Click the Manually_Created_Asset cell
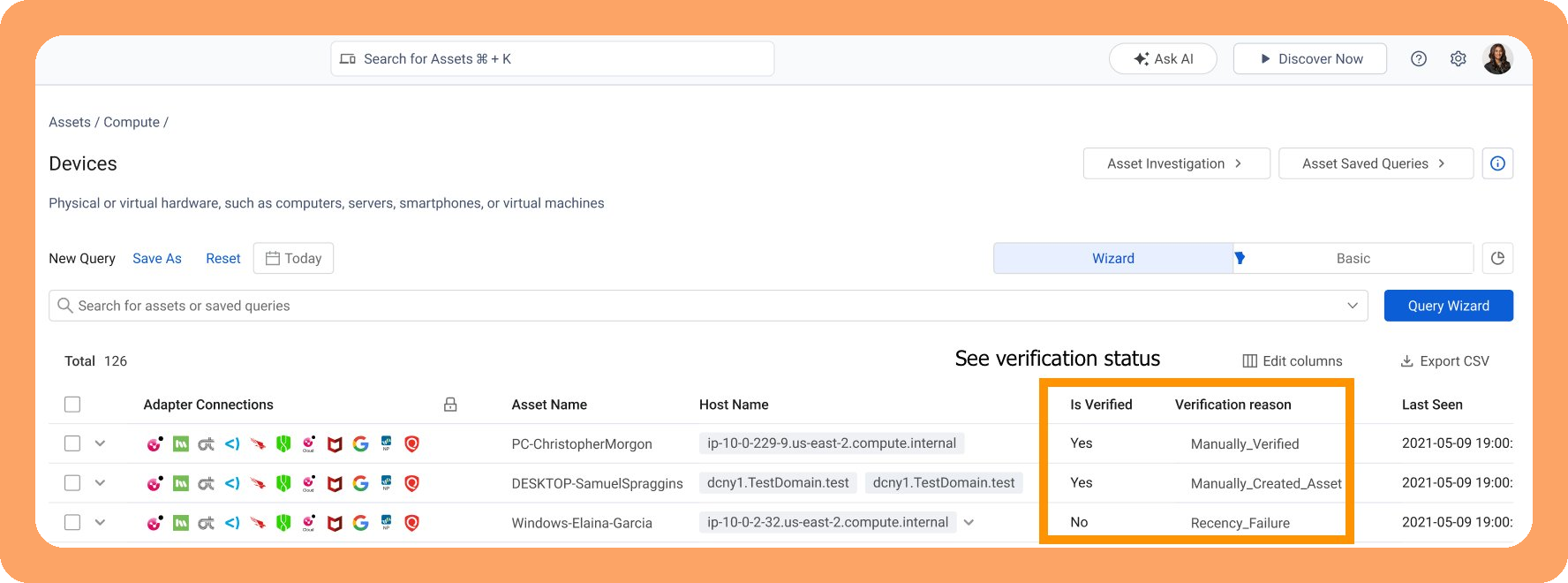This screenshot has width=1568, height=583. (1266, 483)
